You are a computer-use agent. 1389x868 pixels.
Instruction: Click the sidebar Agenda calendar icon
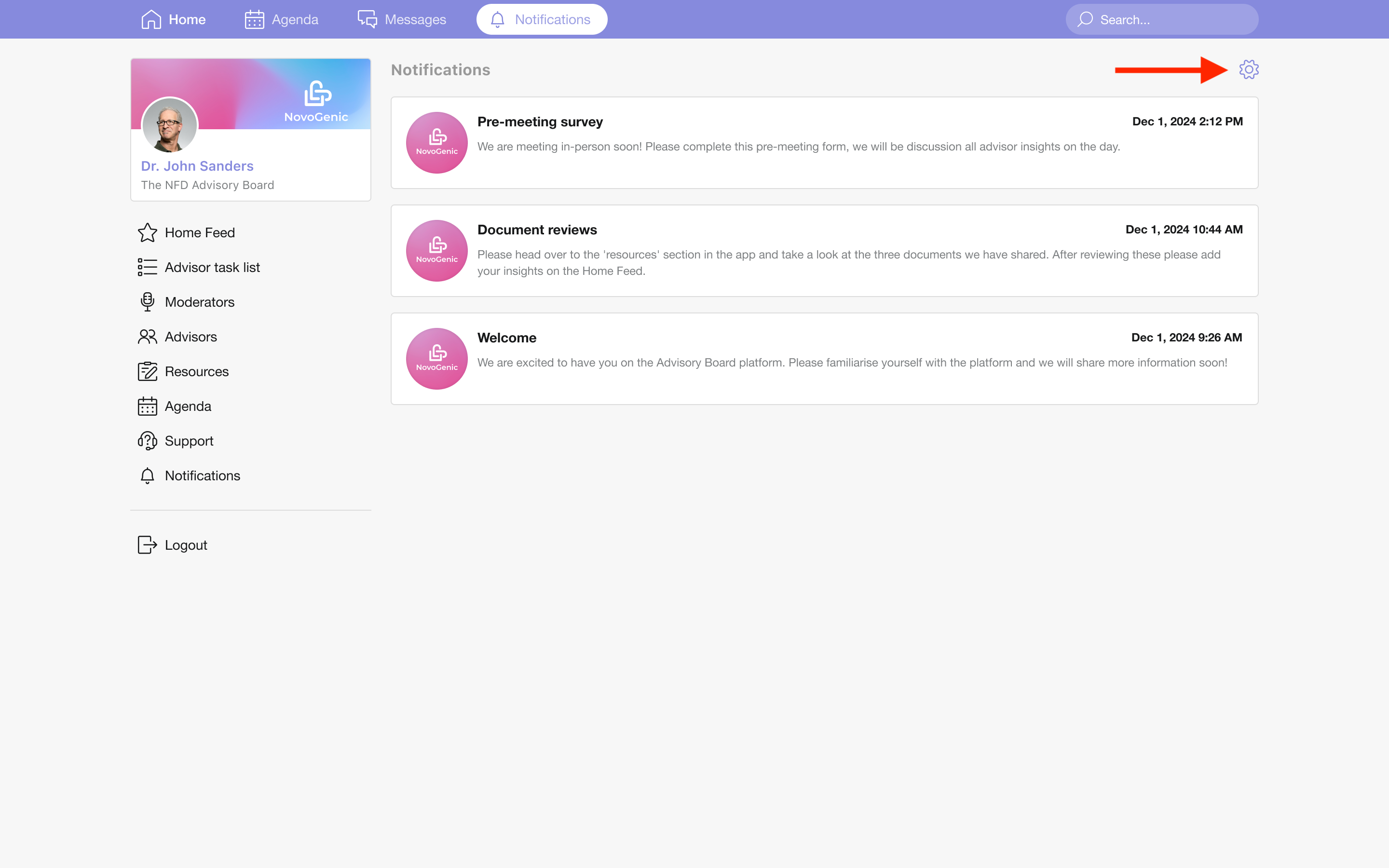point(148,406)
